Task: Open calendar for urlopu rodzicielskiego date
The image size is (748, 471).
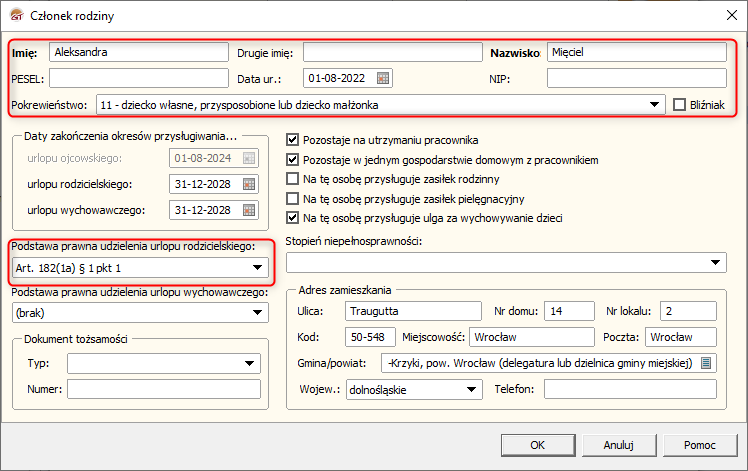Action: [x=249, y=184]
